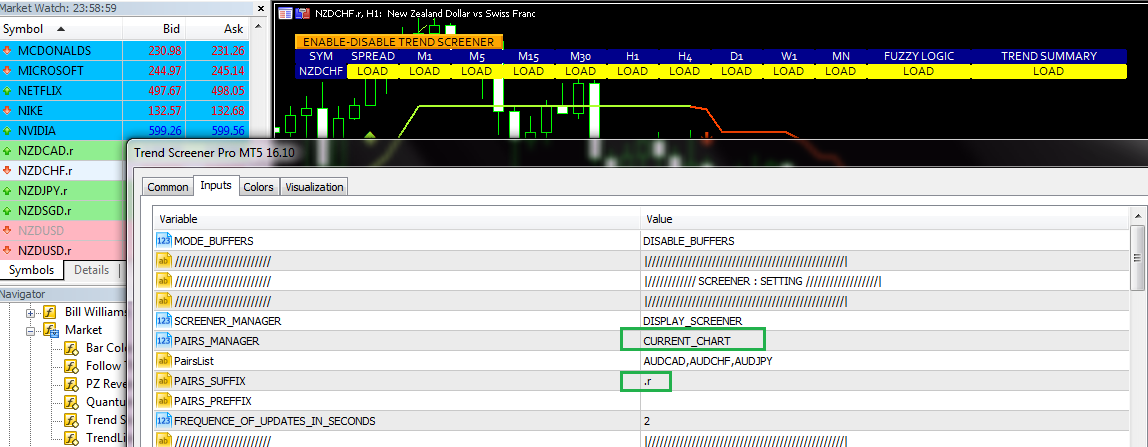Click the red arrow icon beside MCDONALDS
Image resolution: width=1148 pixels, height=447 pixels.
7,51
